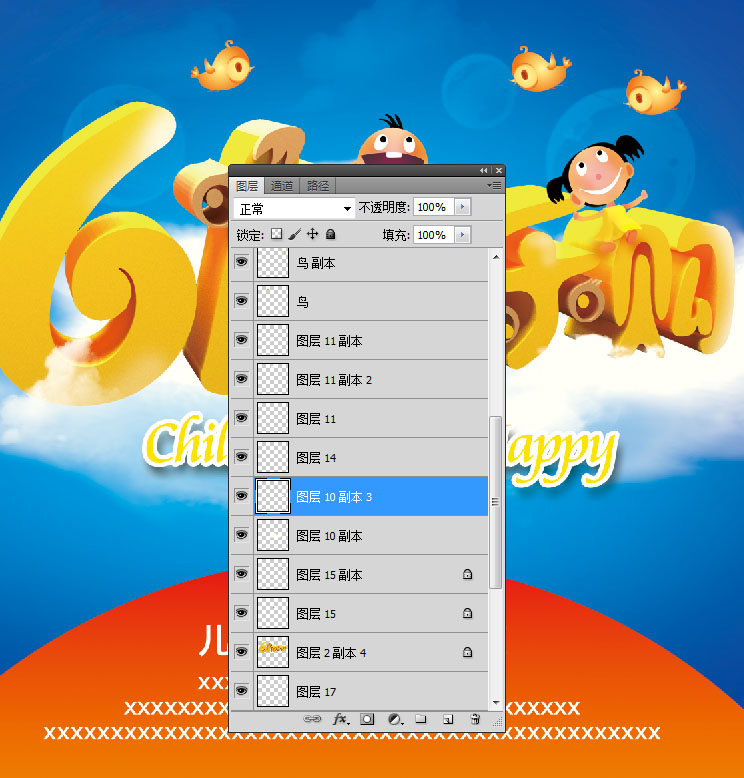Click the 填充 100% value field
Image resolution: width=744 pixels, height=778 pixels.
(434, 235)
